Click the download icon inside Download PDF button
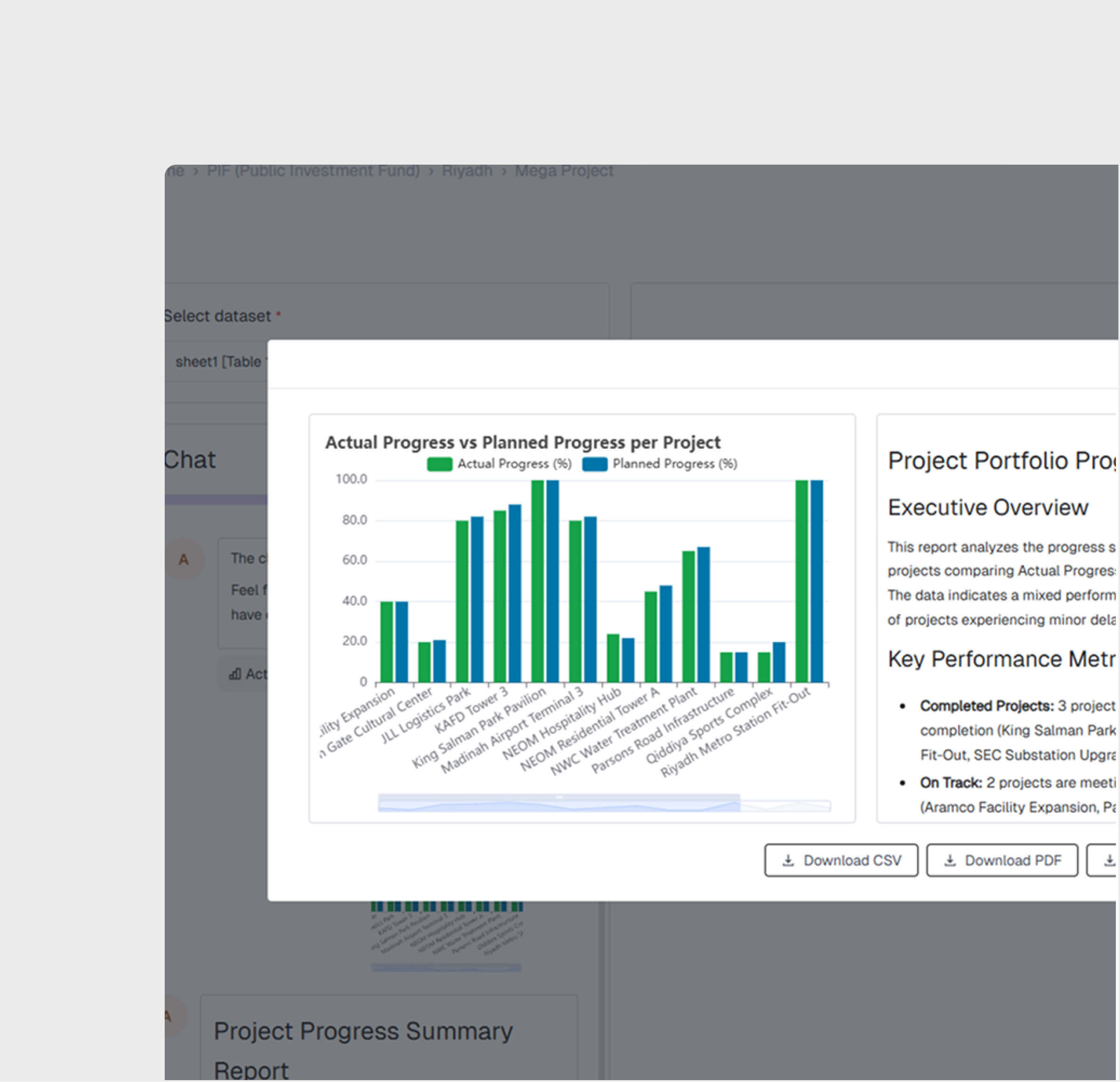The width and height of the screenshot is (1120, 1082). tap(950, 860)
